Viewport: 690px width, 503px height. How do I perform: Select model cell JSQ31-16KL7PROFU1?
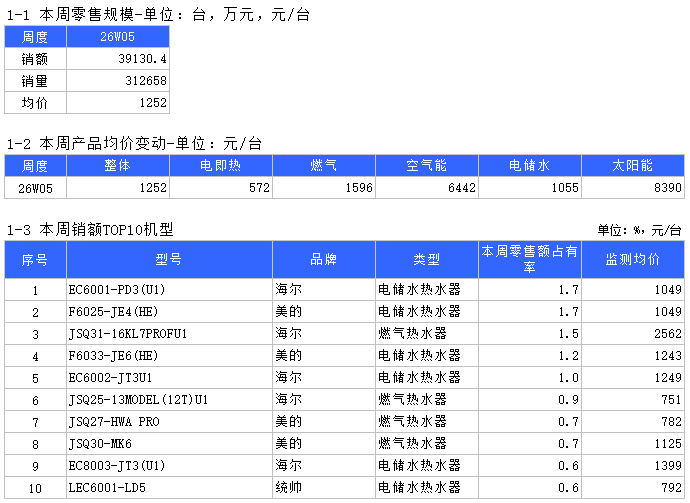coord(169,334)
